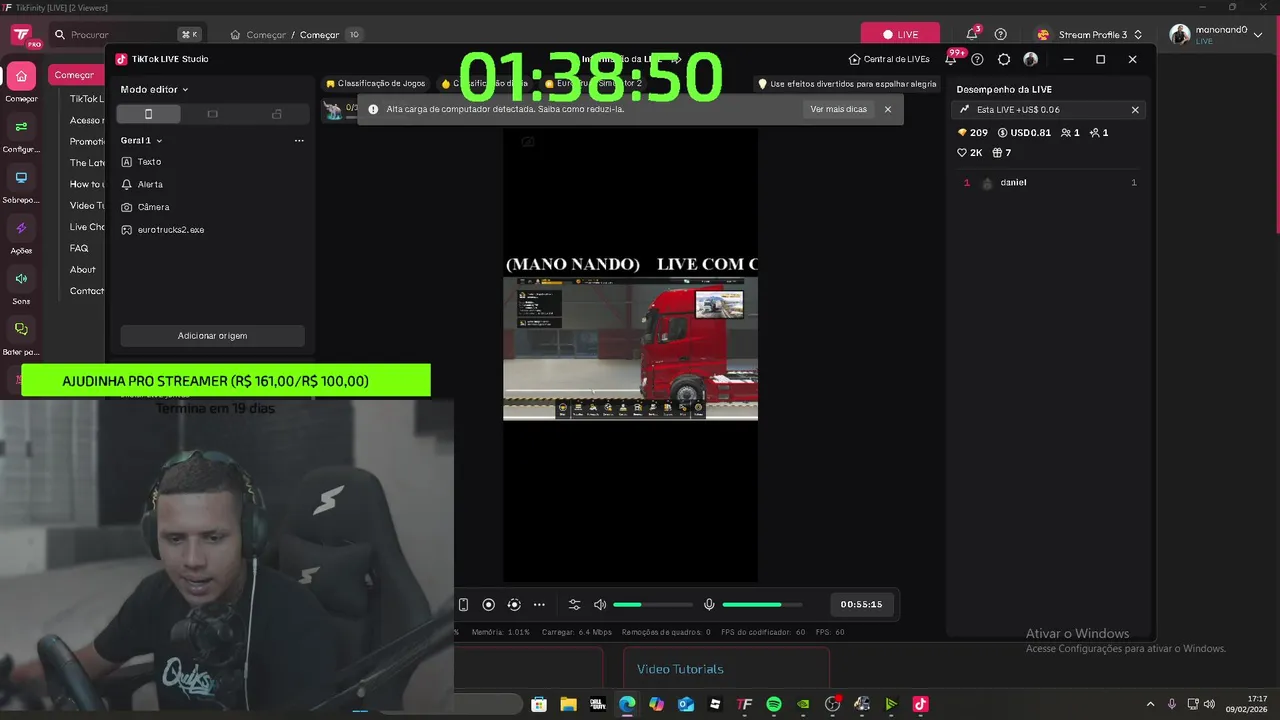This screenshot has width=1280, height=720.
Task: Dismiss the high computer load warning
Action: click(887, 109)
